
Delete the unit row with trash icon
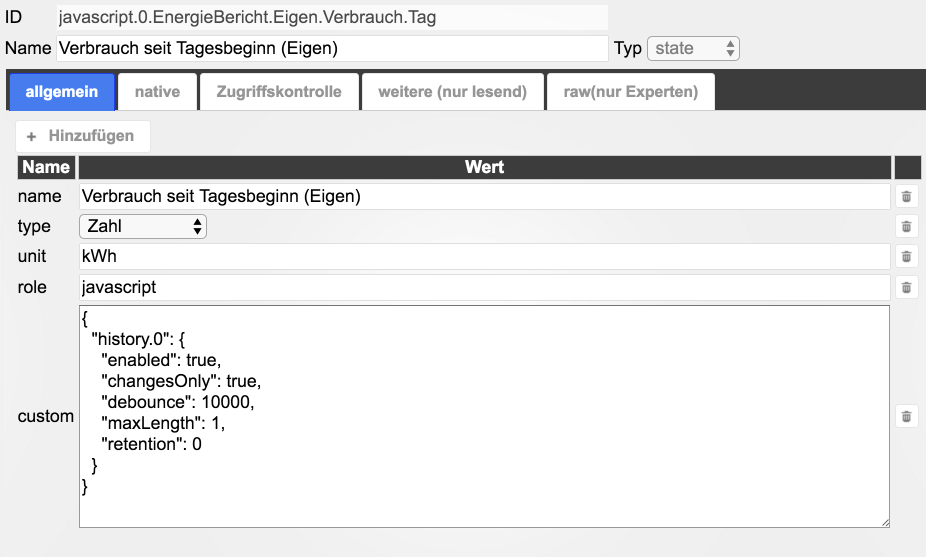coord(906,257)
